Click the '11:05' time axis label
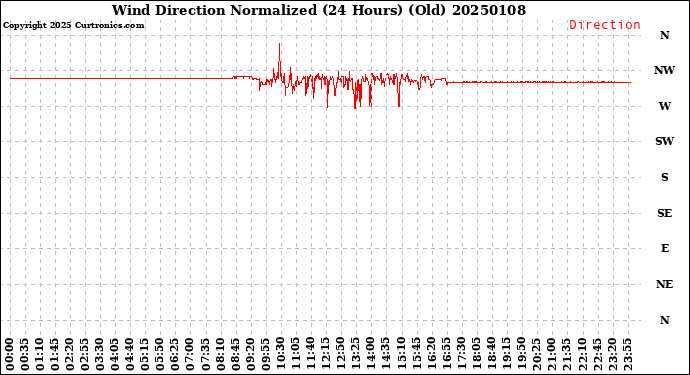The width and height of the screenshot is (690, 375). [295, 355]
